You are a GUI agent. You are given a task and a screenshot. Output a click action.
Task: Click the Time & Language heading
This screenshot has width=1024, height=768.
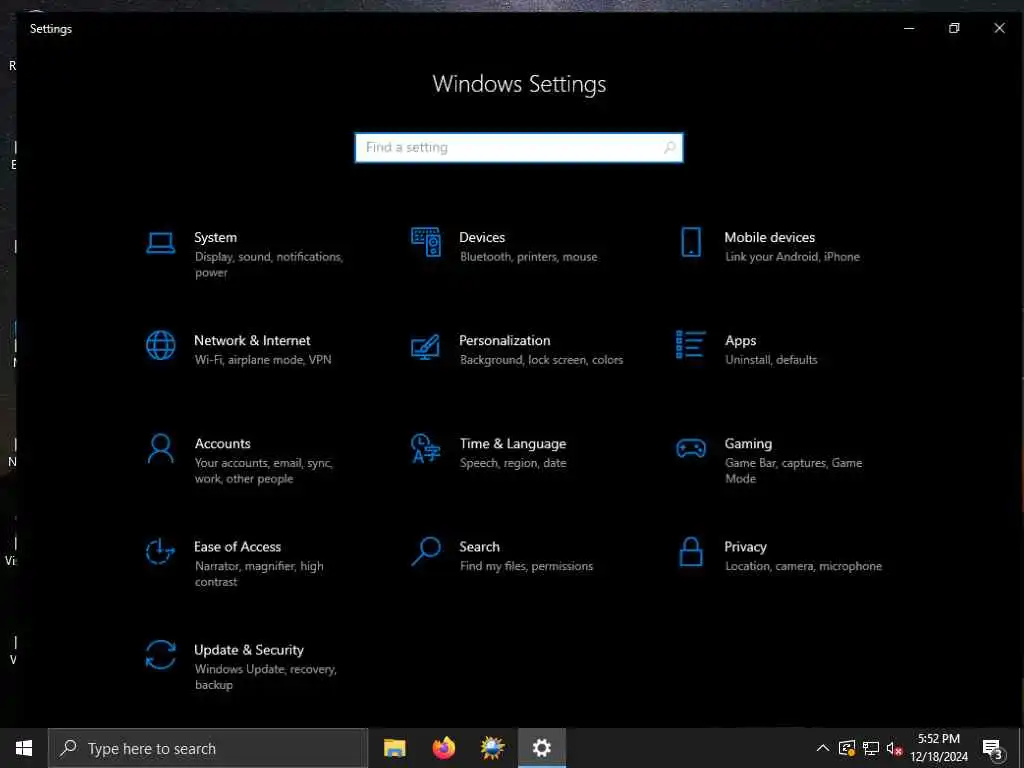513,443
